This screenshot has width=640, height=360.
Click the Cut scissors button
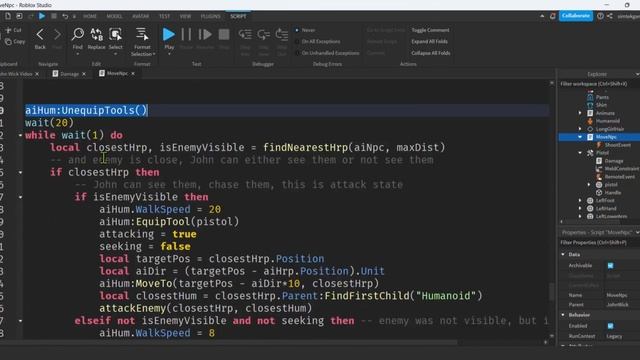[x=13, y=30]
